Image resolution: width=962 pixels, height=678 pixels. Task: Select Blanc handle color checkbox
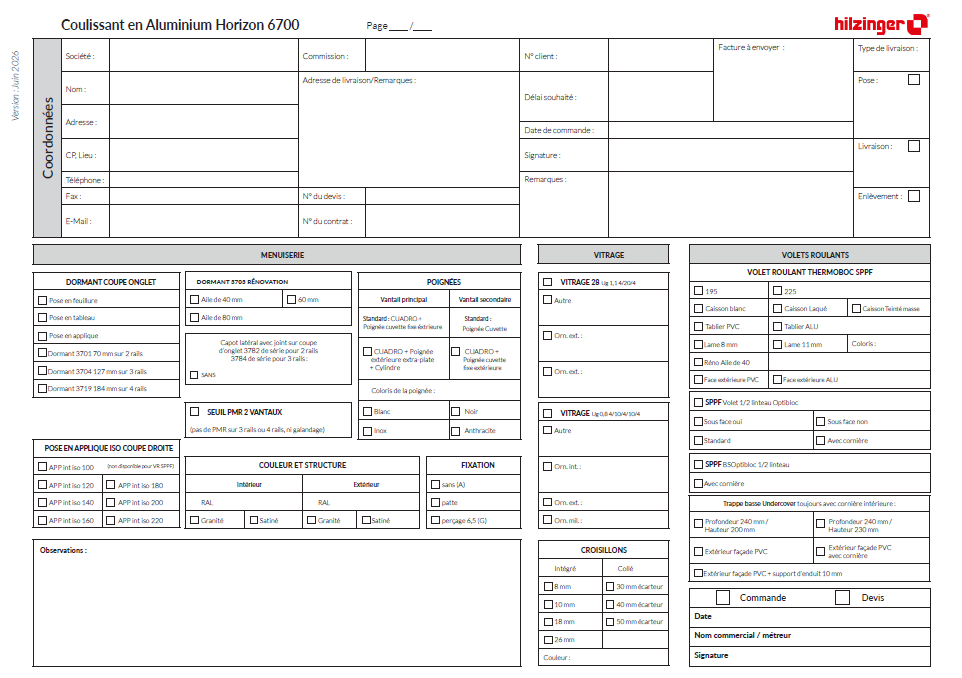pos(367,412)
